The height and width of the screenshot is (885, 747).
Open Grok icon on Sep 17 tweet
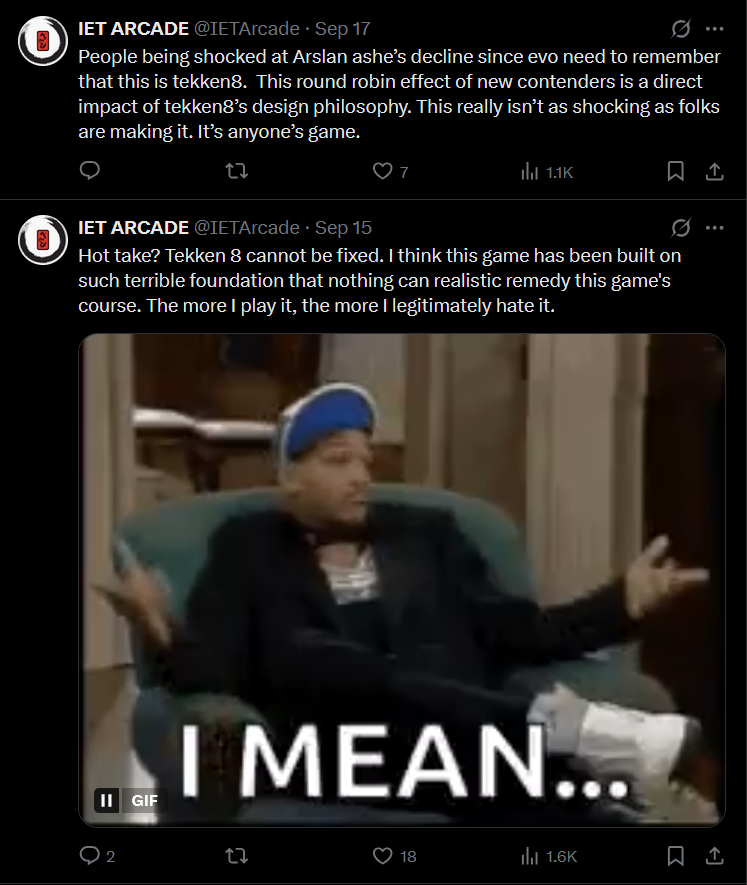click(680, 28)
